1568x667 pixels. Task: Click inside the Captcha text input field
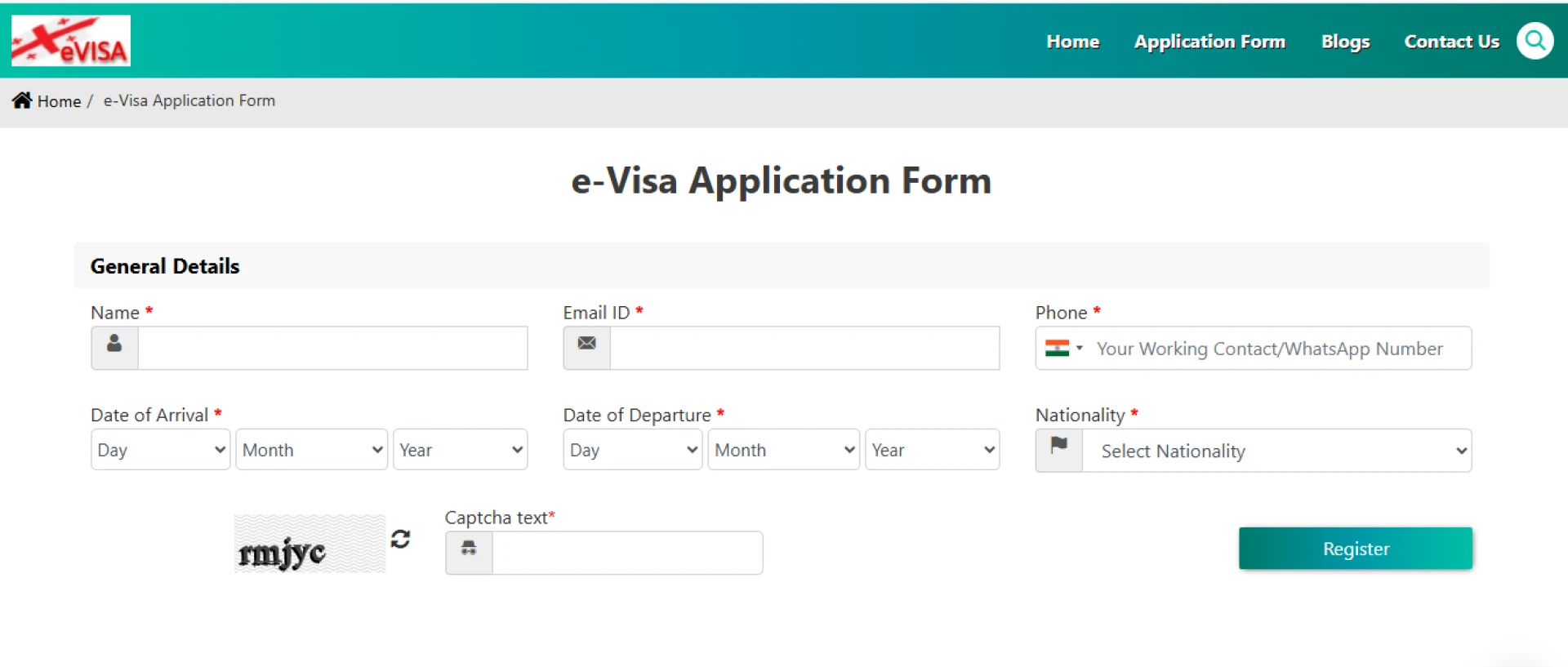click(x=627, y=553)
